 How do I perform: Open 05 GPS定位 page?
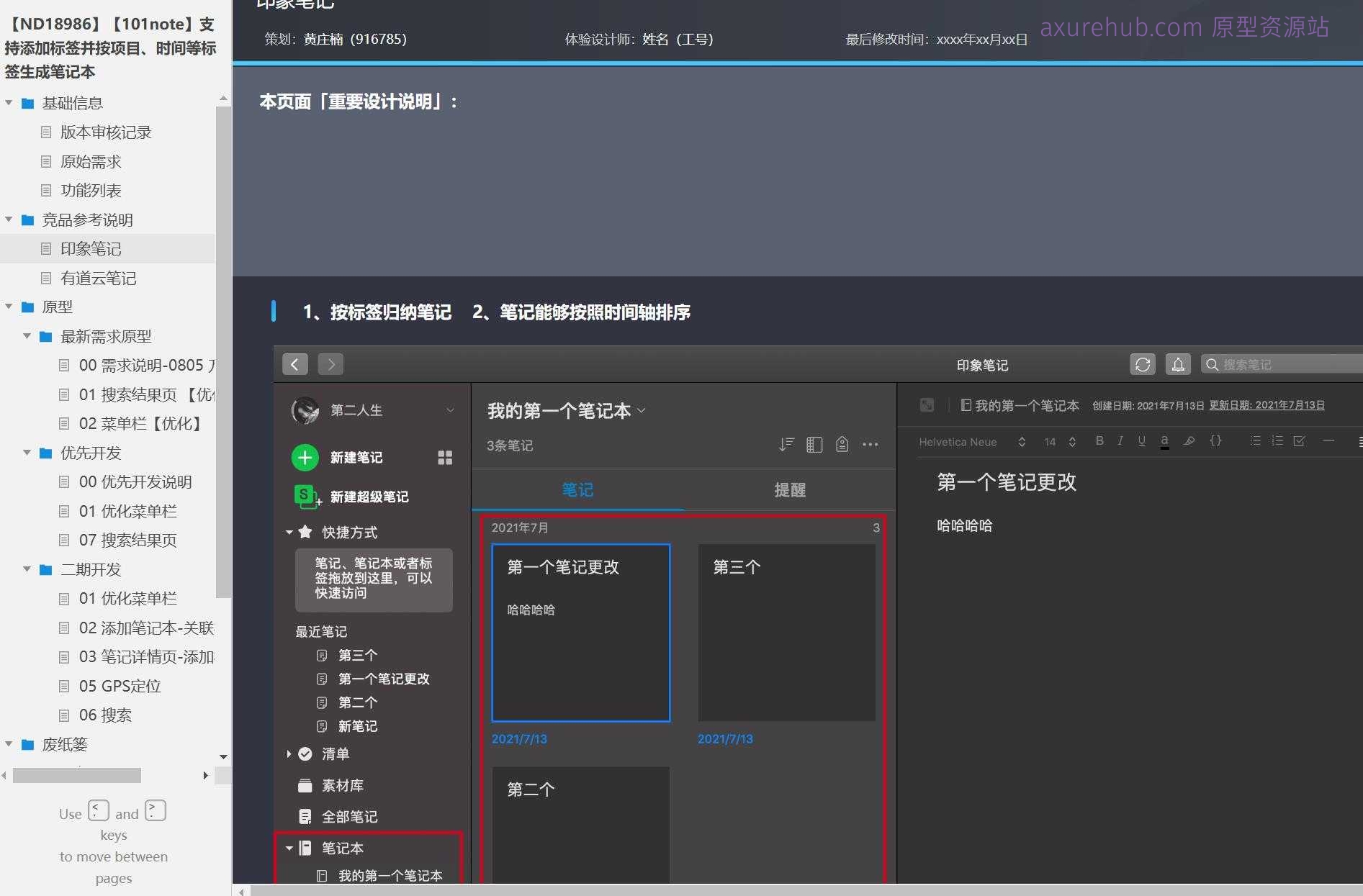point(120,686)
